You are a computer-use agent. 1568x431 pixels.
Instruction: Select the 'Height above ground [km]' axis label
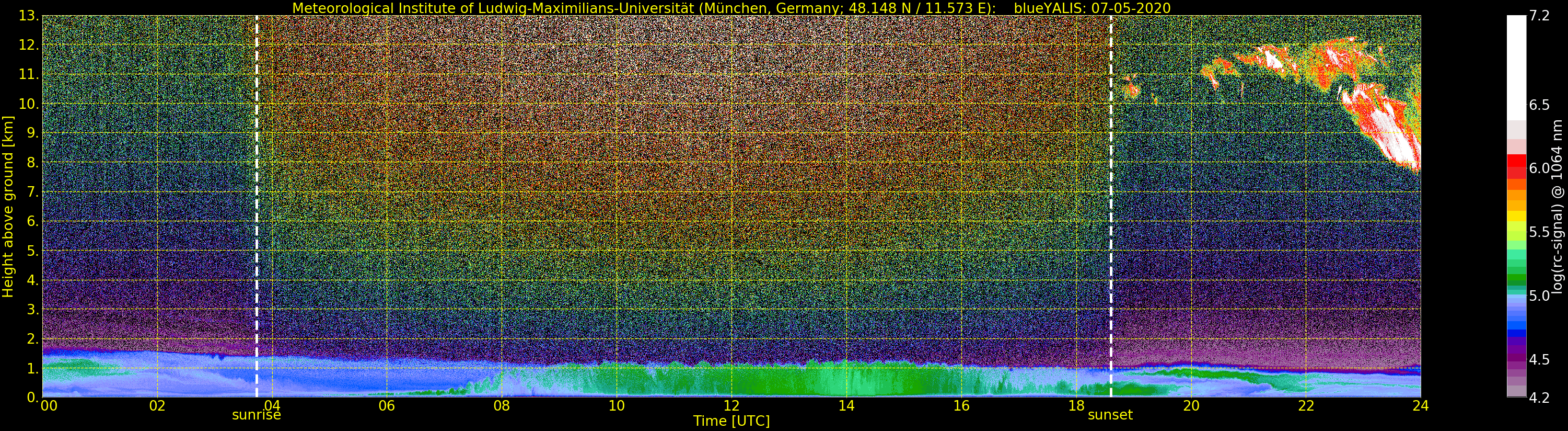[x=8, y=207]
